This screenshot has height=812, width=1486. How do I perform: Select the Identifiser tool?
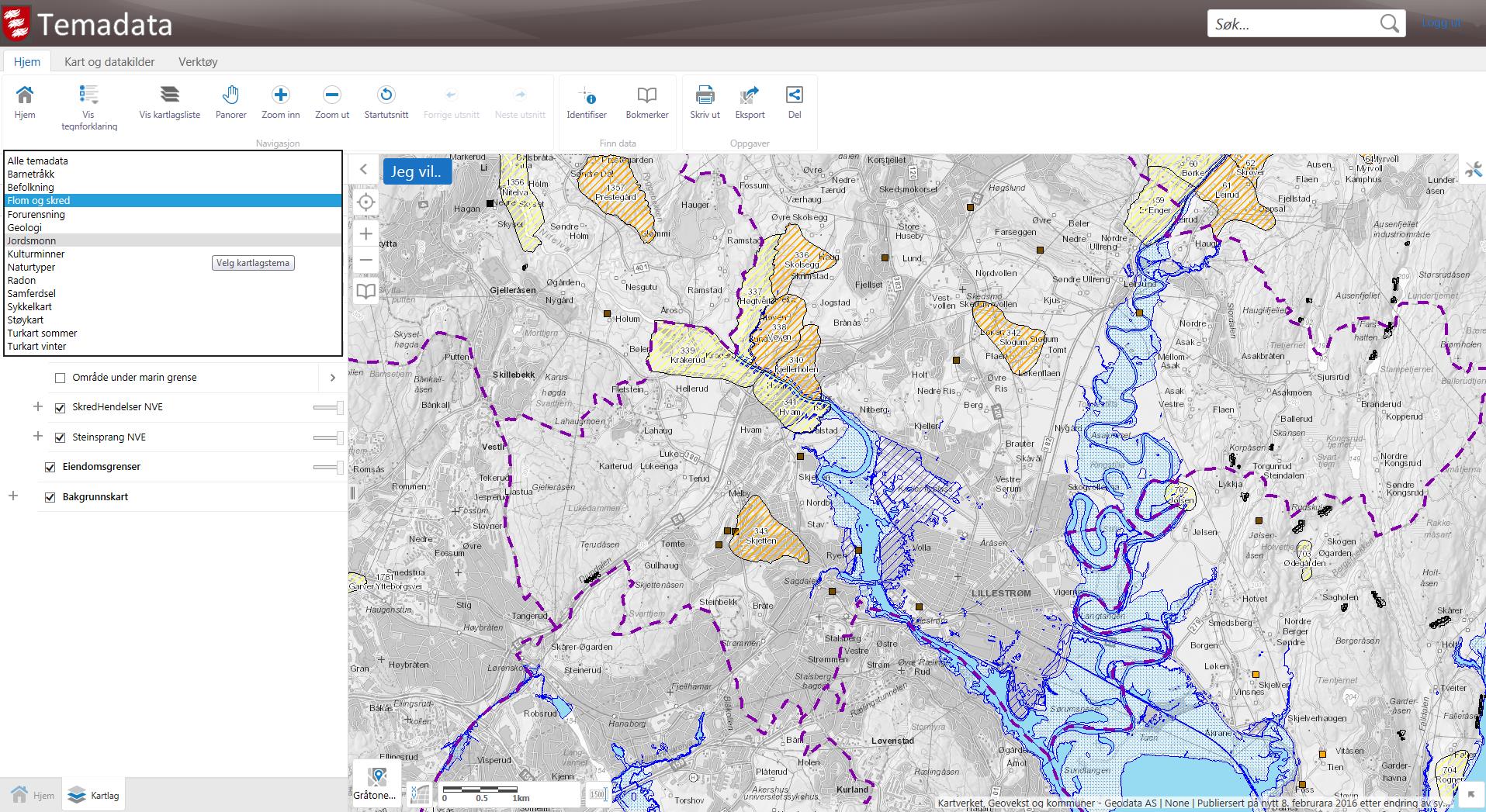coord(586,102)
